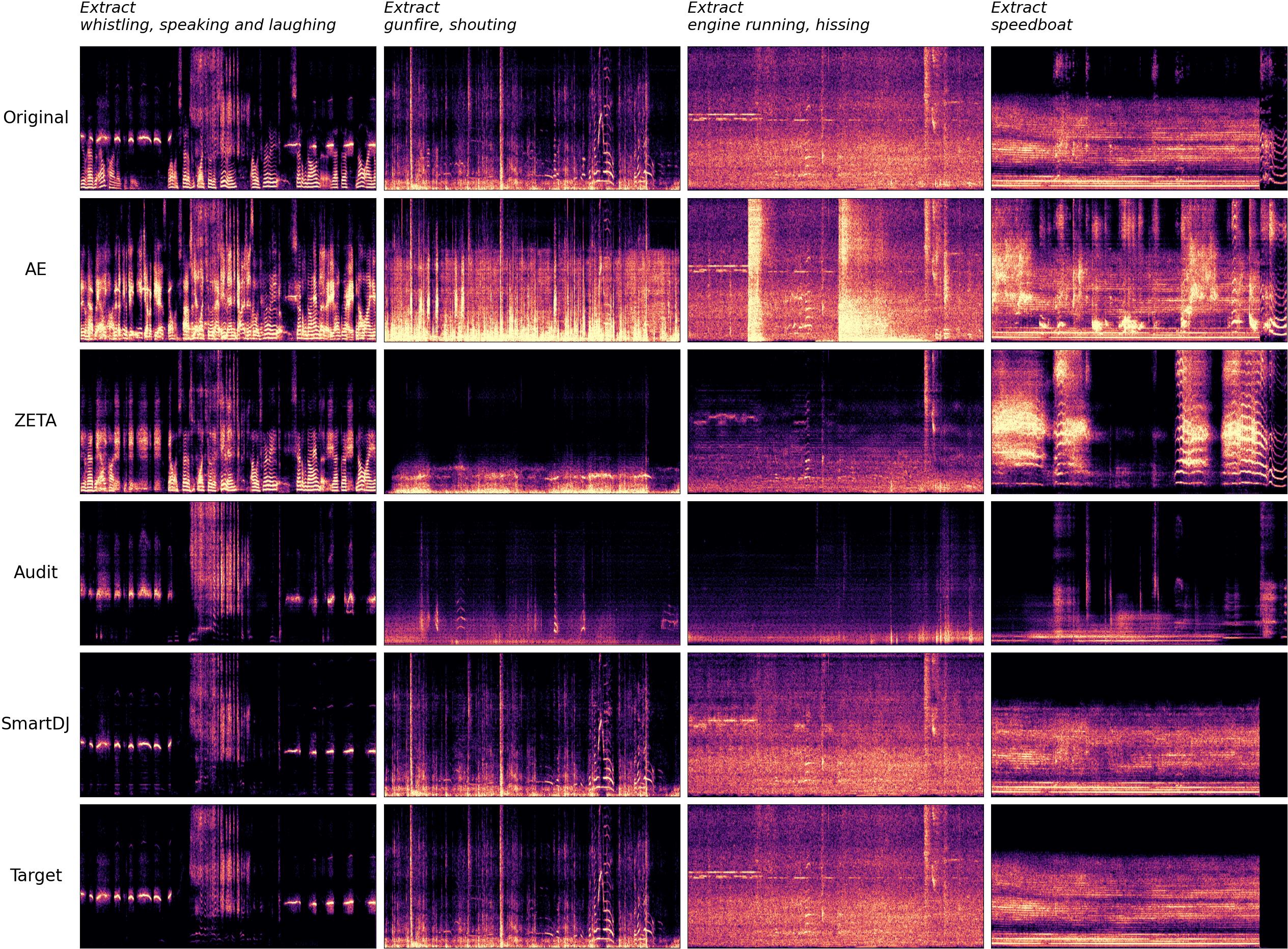1288x949 pixels.
Task: Click the AE speedboat spectrogram
Action: [x=1139, y=270]
